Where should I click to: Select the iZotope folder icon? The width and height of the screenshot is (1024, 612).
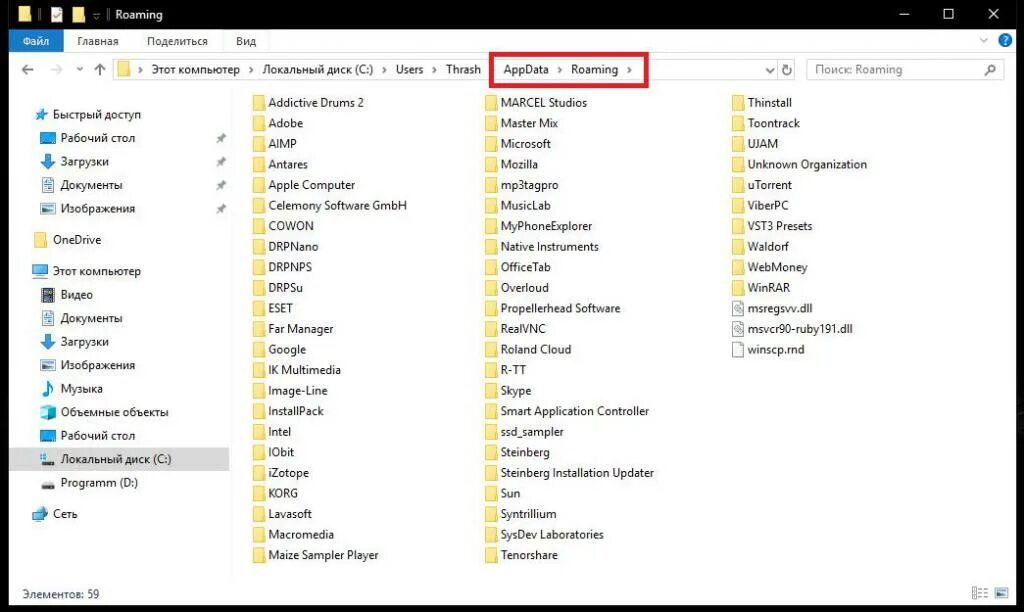click(x=259, y=473)
